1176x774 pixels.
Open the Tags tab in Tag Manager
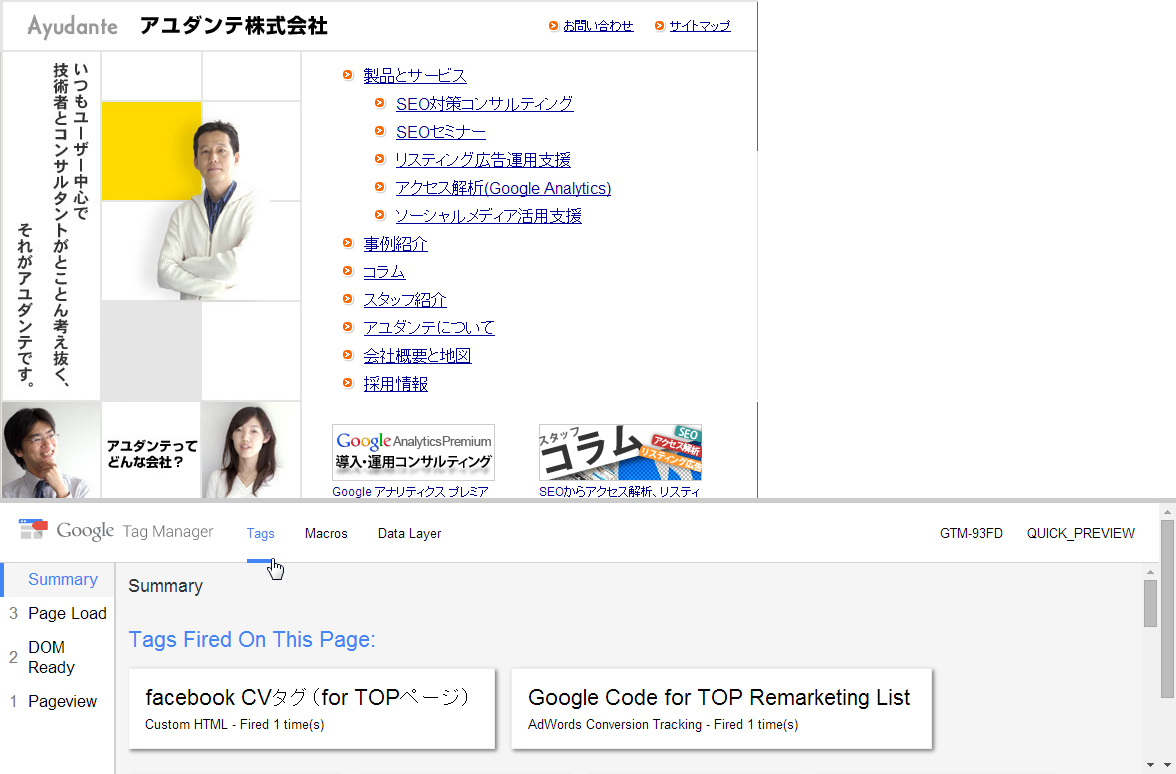pos(260,533)
